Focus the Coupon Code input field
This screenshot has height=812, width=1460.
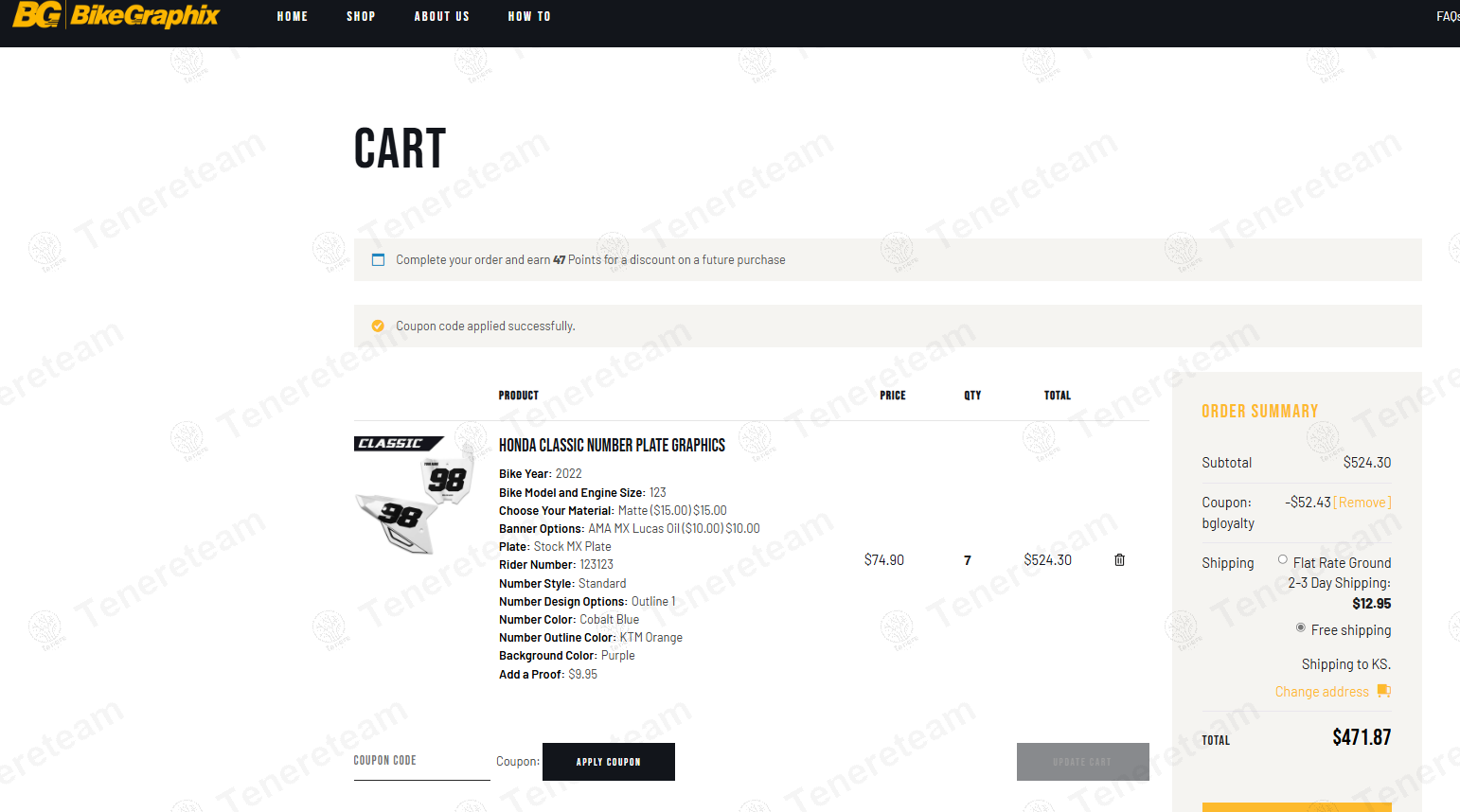(422, 762)
